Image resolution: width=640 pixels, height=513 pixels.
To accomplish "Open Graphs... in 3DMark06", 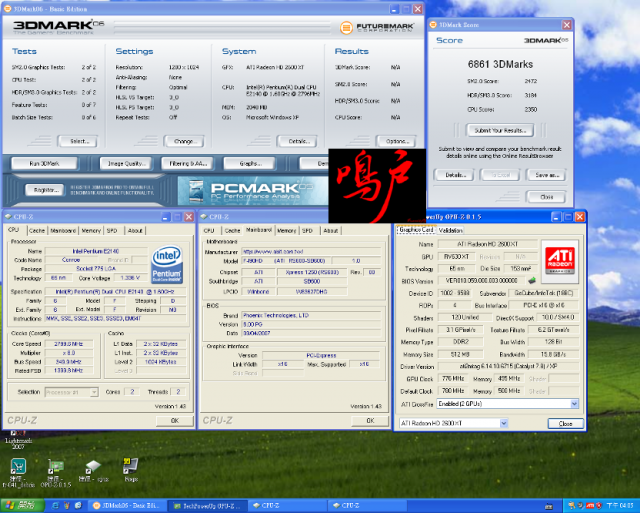I will point(249,164).
